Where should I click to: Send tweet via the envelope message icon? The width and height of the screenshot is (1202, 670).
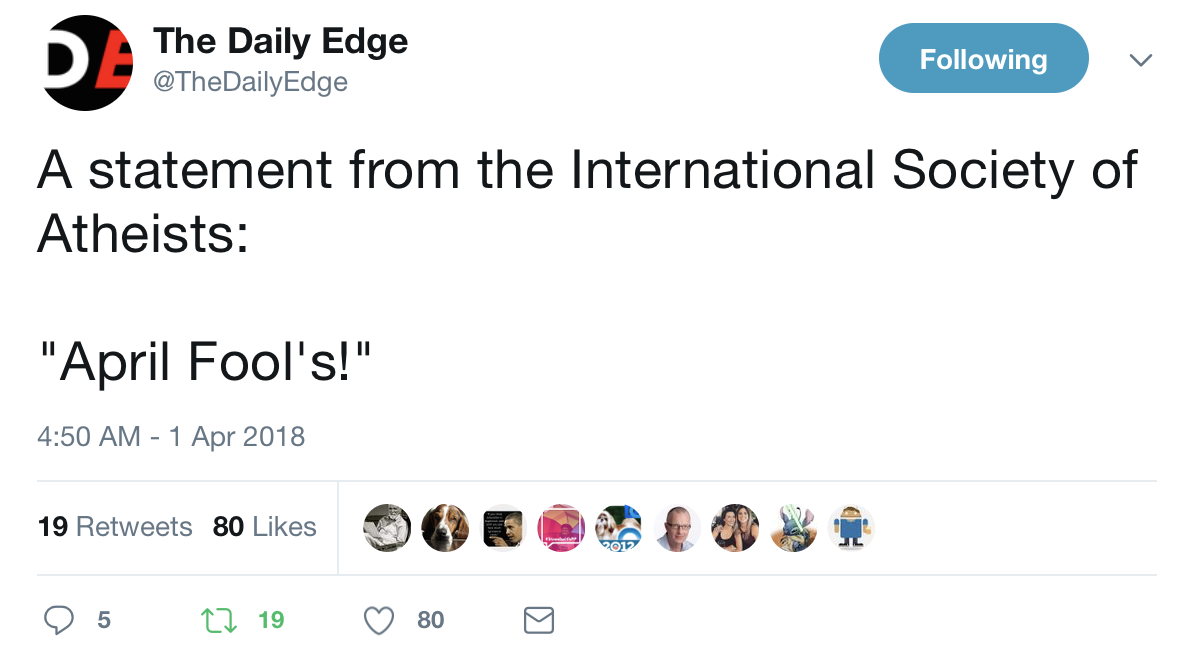click(539, 620)
